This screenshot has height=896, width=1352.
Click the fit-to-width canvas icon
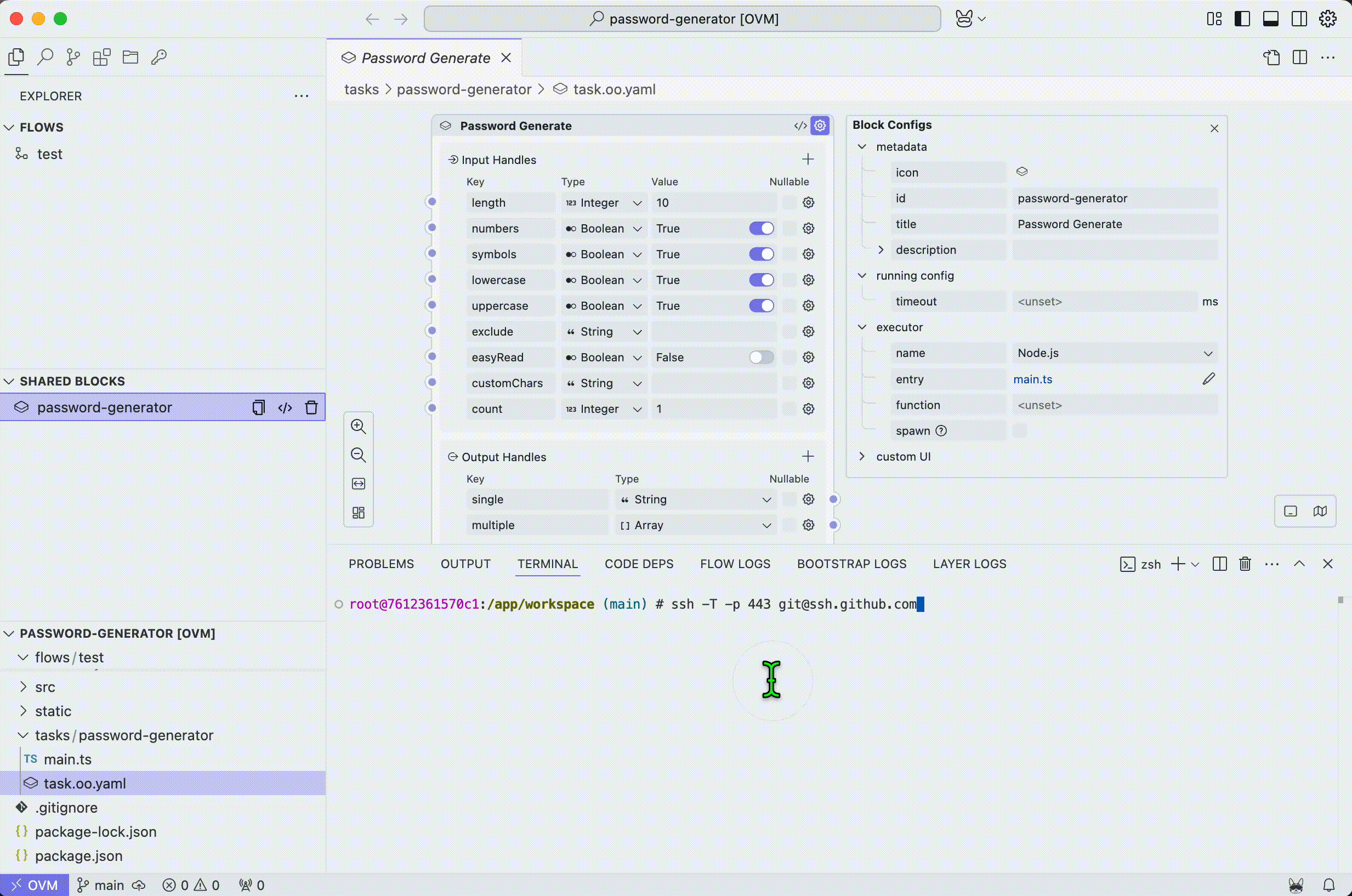tap(358, 484)
